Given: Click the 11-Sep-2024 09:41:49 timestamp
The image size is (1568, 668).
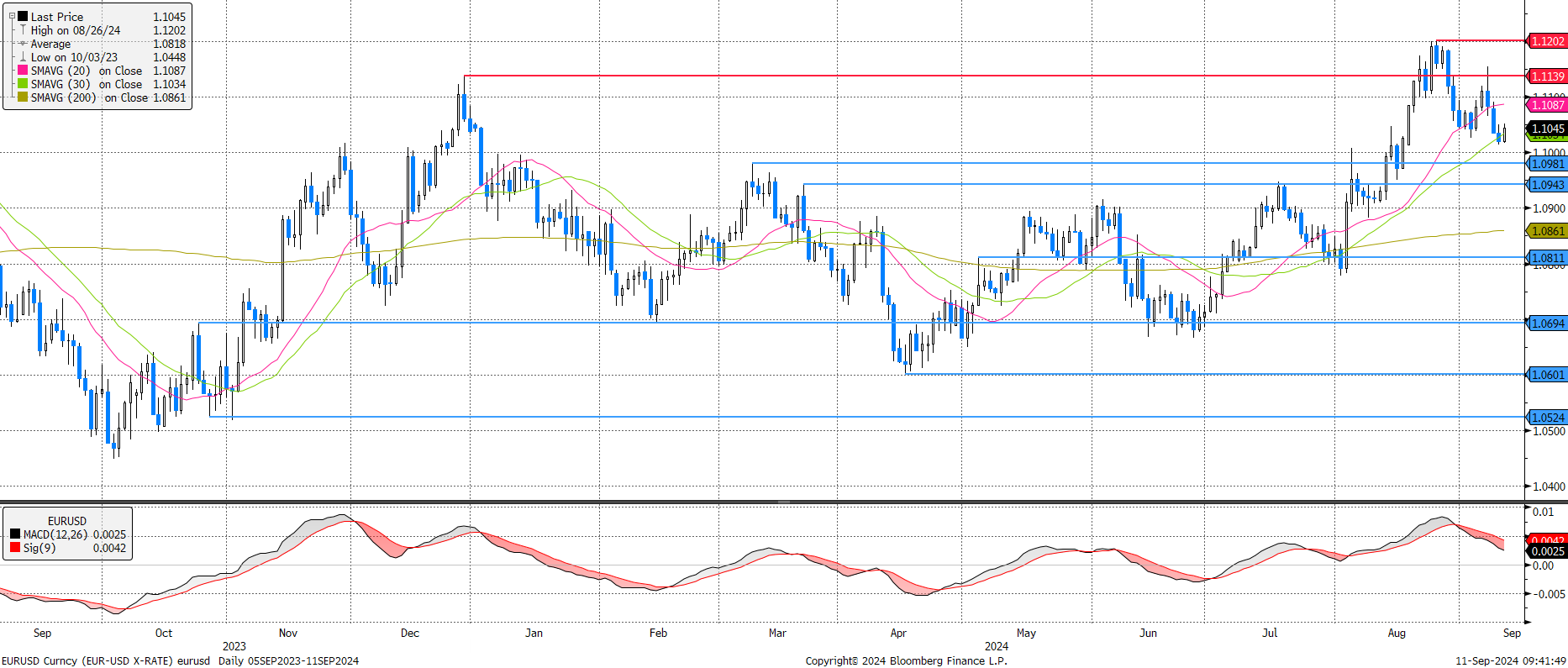Looking at the screenshot, I should [1511, 660].
